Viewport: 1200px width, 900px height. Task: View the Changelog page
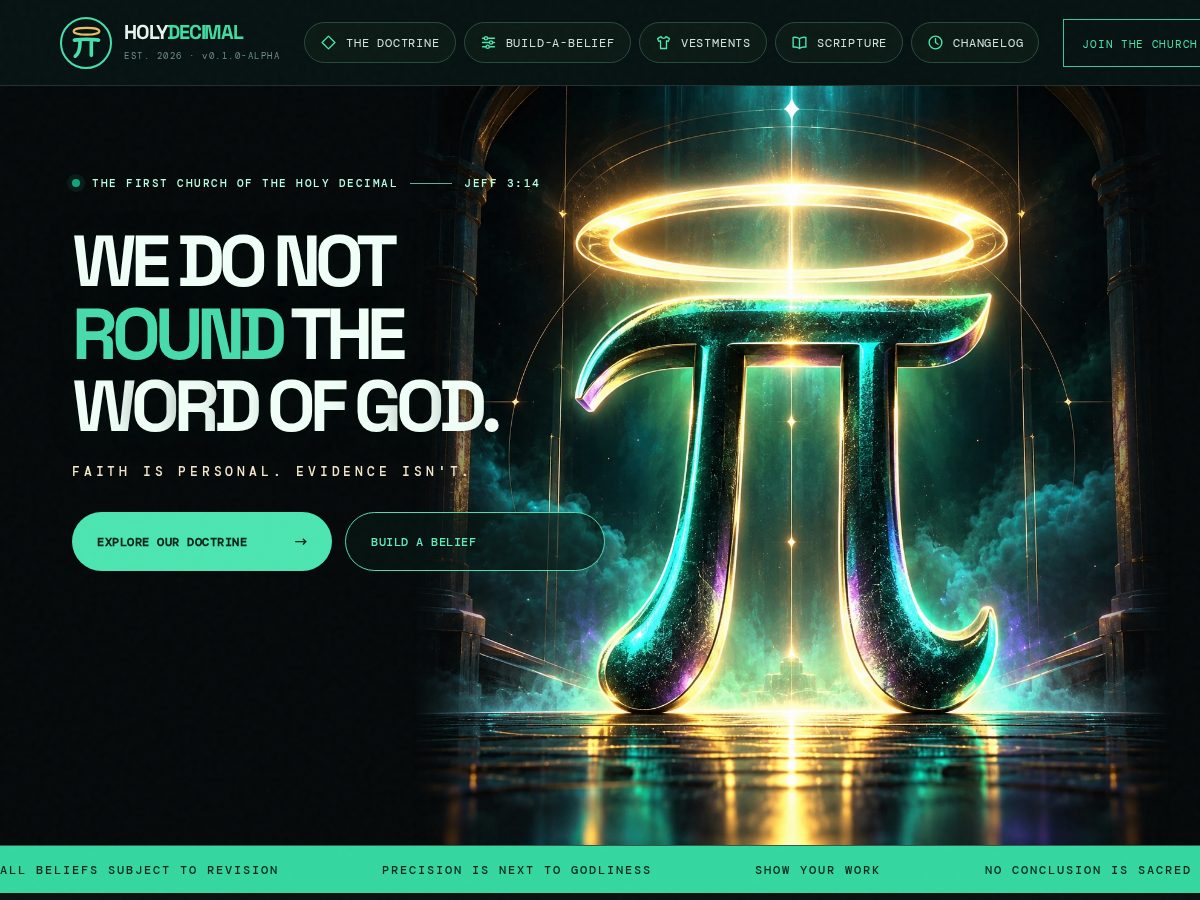tap(975, 43)
